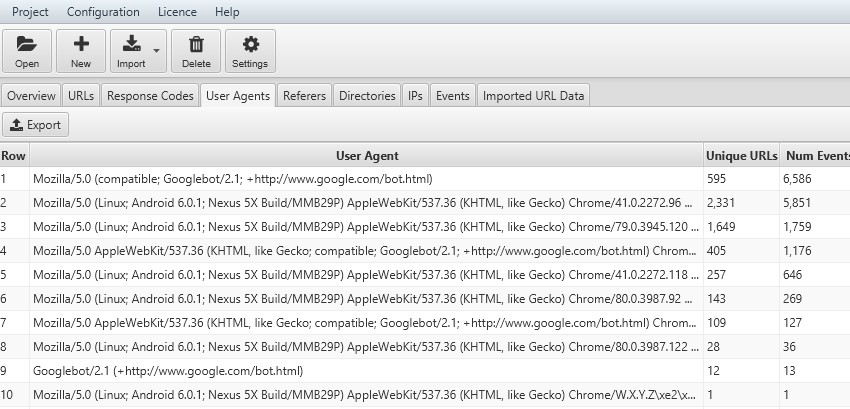Viewport: 850px width, 409px height.
Task: Expand the Import dropdown arrow
Action: [157, 51]
